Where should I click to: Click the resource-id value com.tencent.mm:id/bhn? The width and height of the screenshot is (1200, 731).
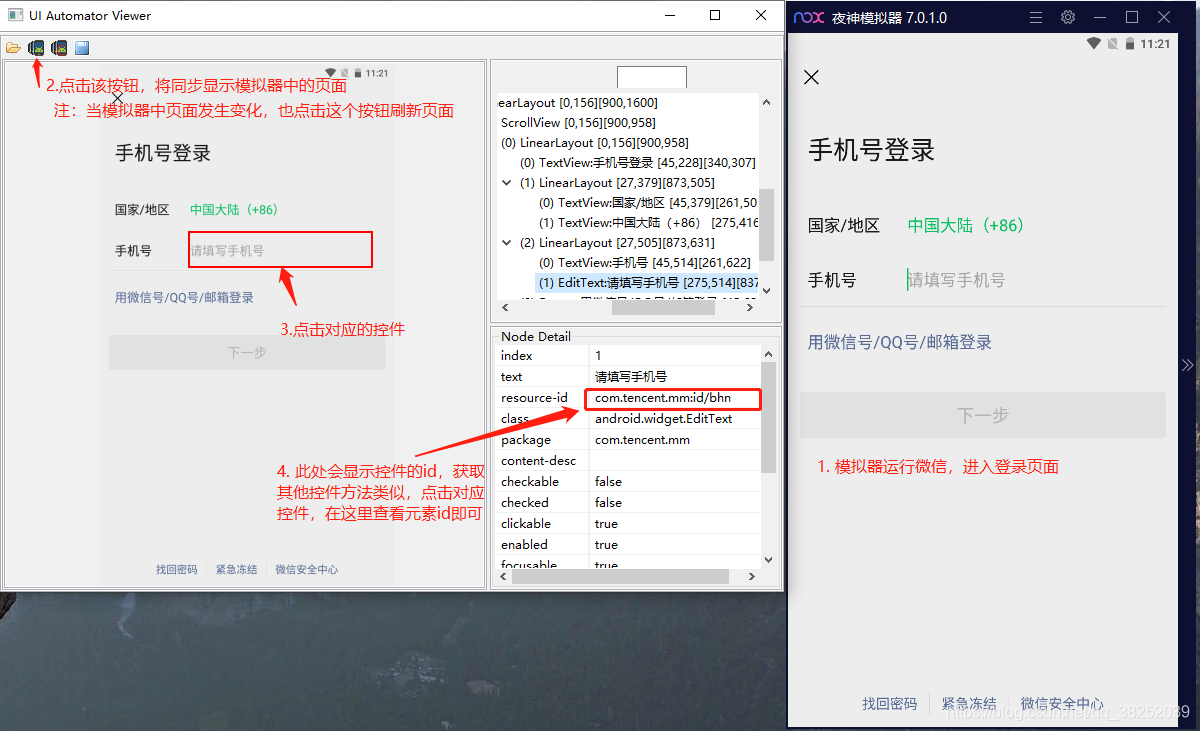pyautogui.click(x=663, y=398)
